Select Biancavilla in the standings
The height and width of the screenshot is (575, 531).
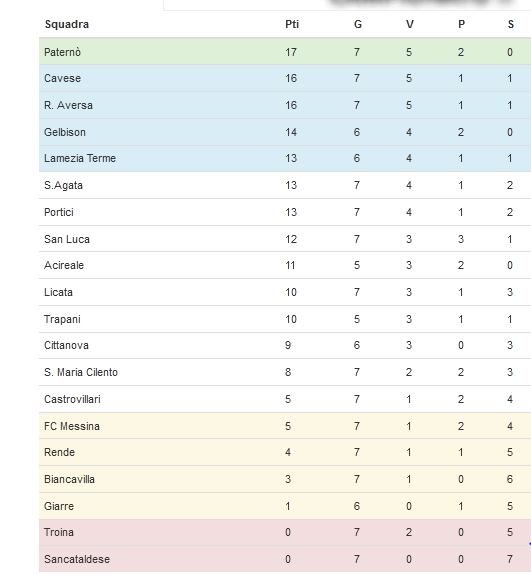[69, 479]
